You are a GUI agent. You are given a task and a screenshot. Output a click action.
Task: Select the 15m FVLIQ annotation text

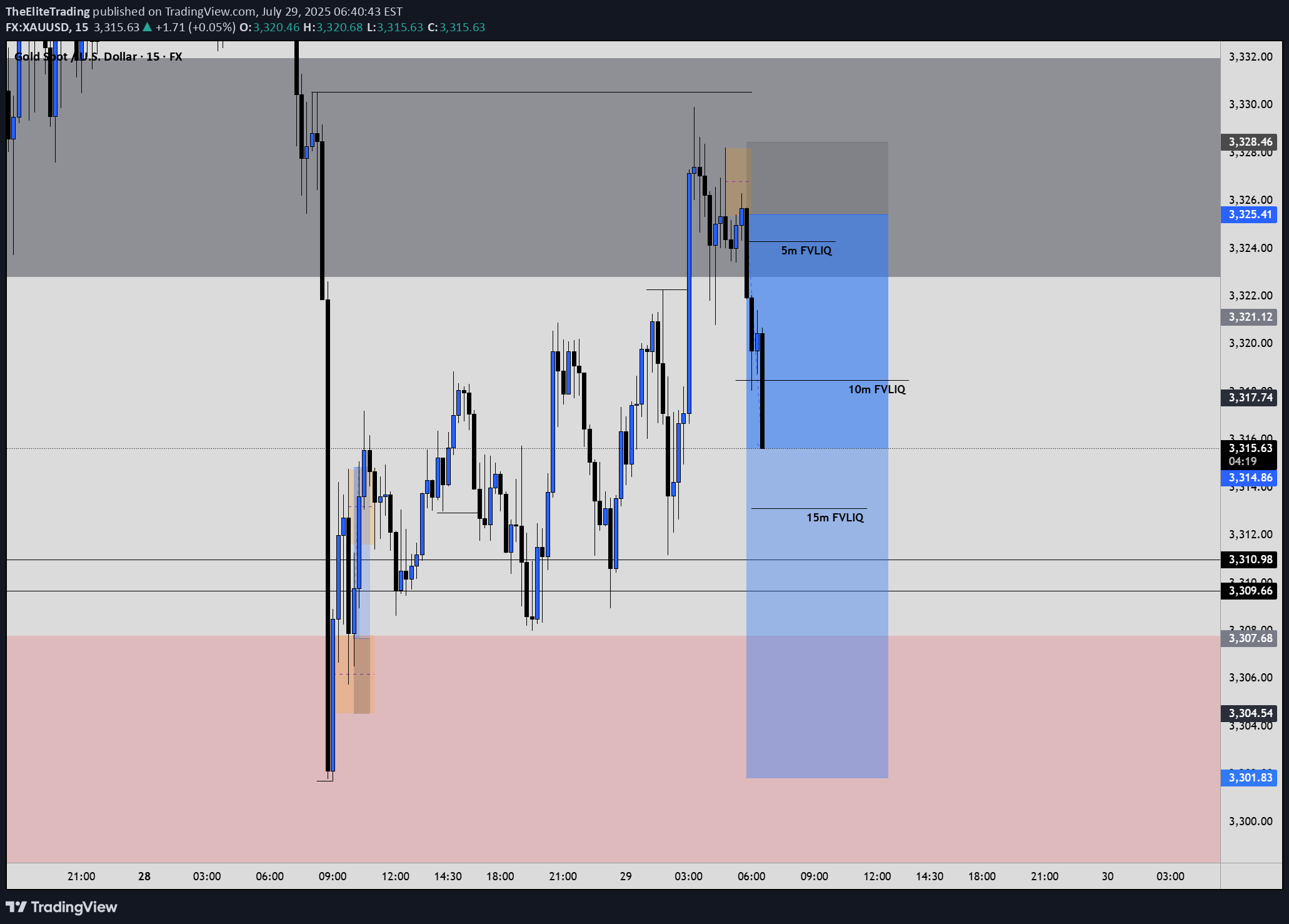[835, 518]
